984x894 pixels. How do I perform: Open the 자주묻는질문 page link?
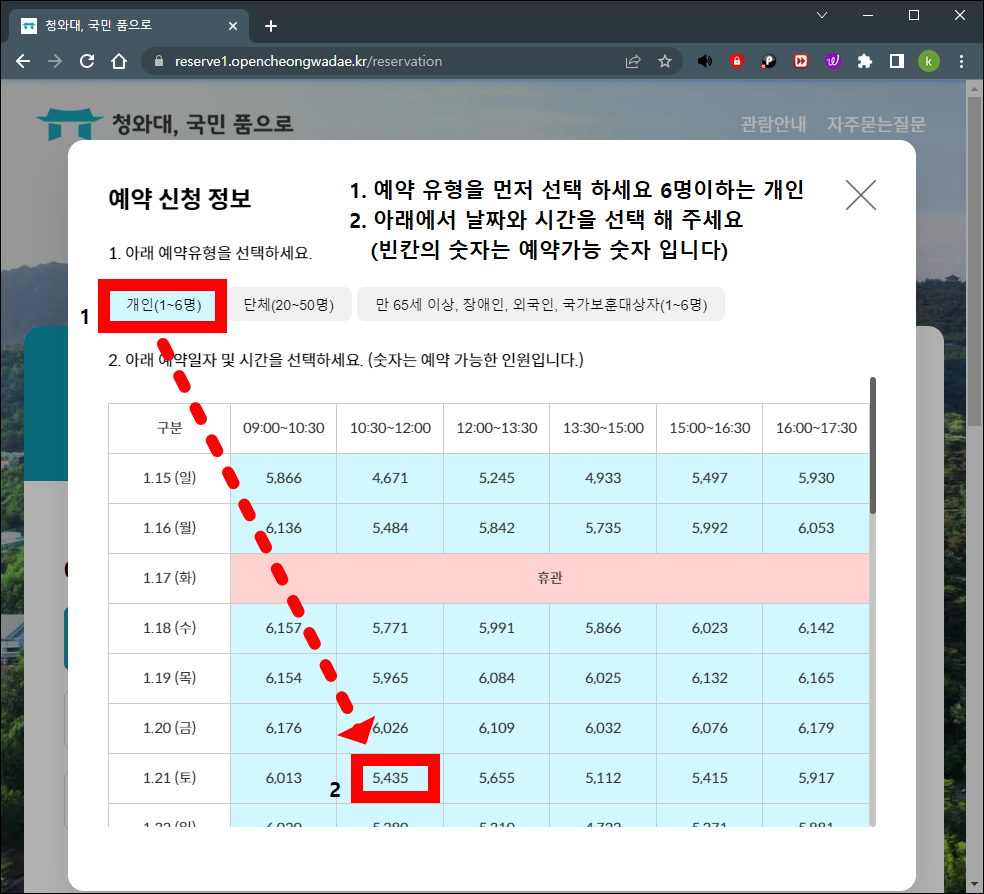click(877, 124)
